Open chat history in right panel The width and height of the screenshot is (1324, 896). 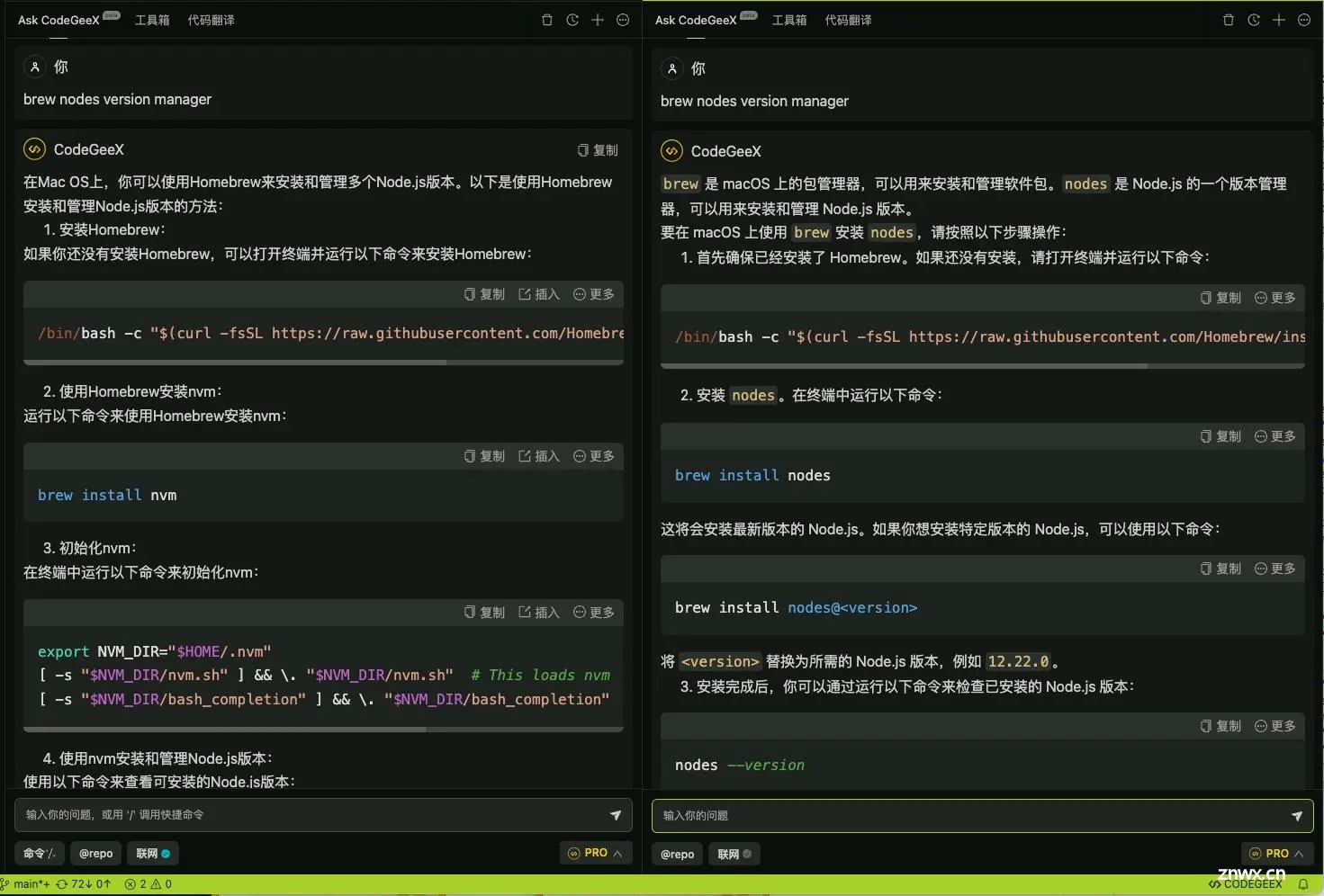(x=1254, y=20)
